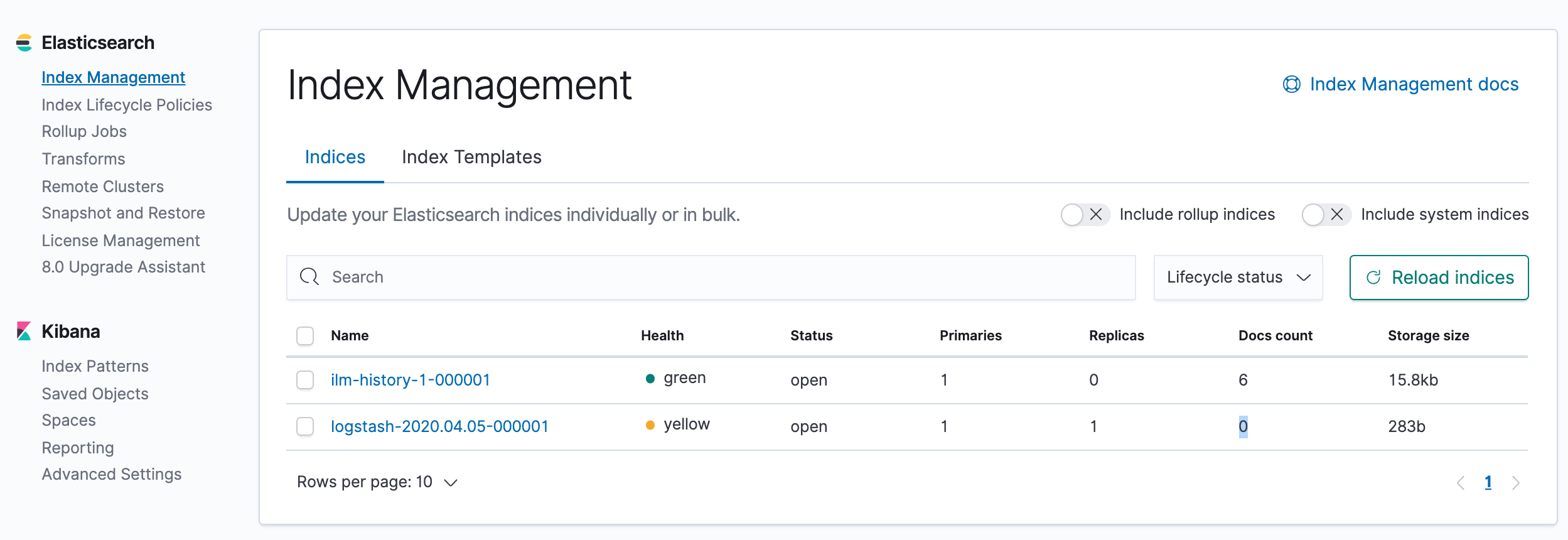1568x540 pixels.
Task: Click the magnifier icon in Search box
Action: (x=309, y=276)
